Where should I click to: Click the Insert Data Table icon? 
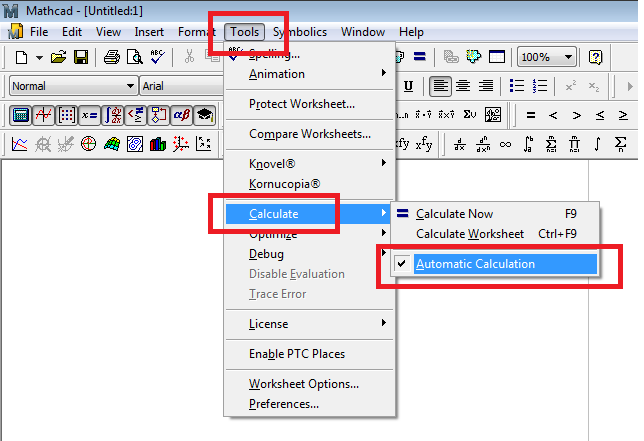(497, 57)
